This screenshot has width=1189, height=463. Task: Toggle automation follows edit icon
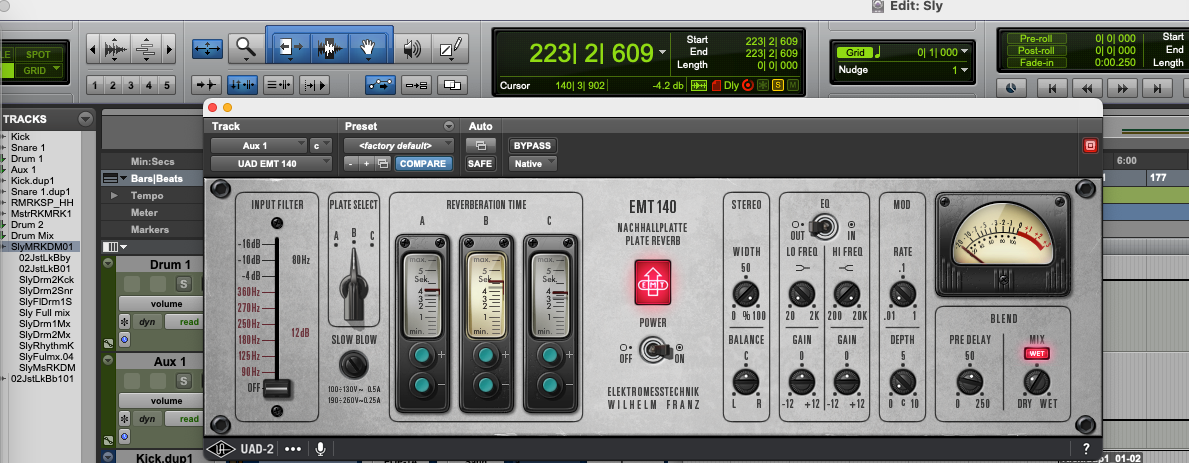pyautogui.click(x=381, y=85)
